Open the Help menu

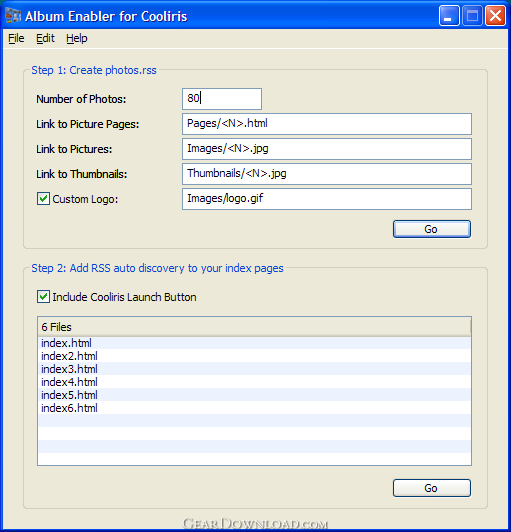(x=77, y=38)
